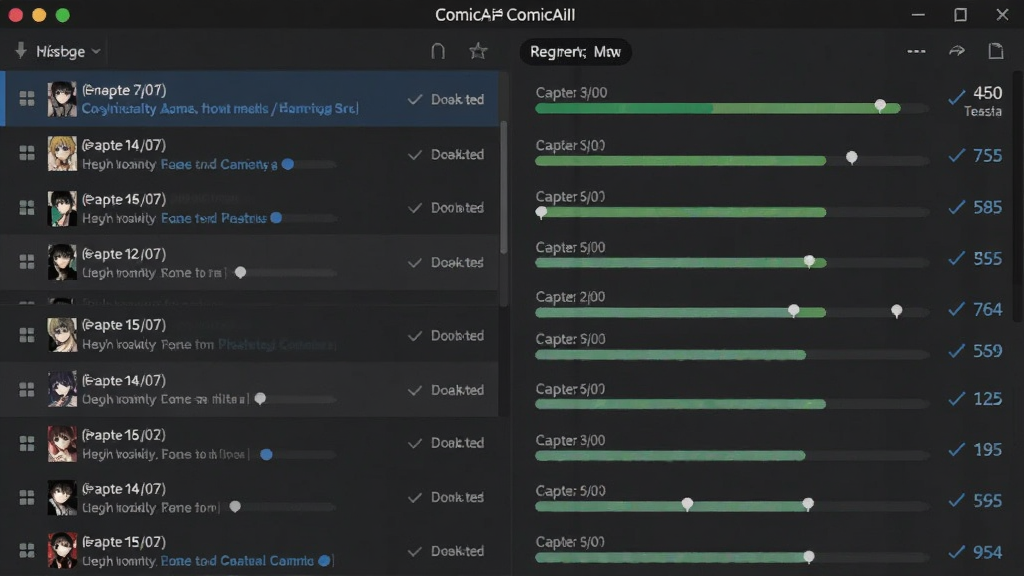
Task: Toggle the blue dot after 'Fone ted Peatras'
Action: tap(276, 218)
